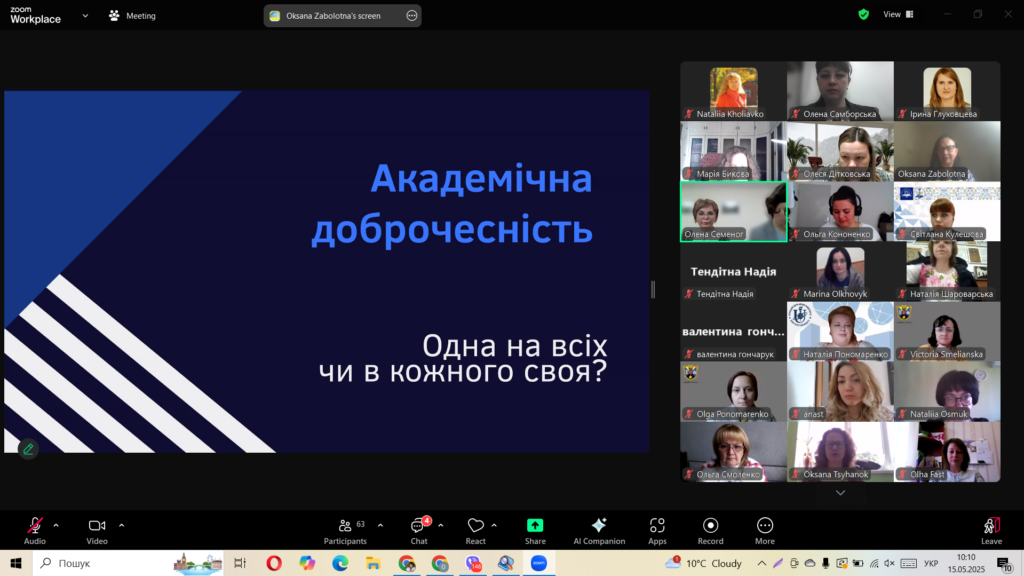Viewport: 1024px width, 576px height.
Task: Open the Windows Start menu
Action: click(x=16, y=563)
